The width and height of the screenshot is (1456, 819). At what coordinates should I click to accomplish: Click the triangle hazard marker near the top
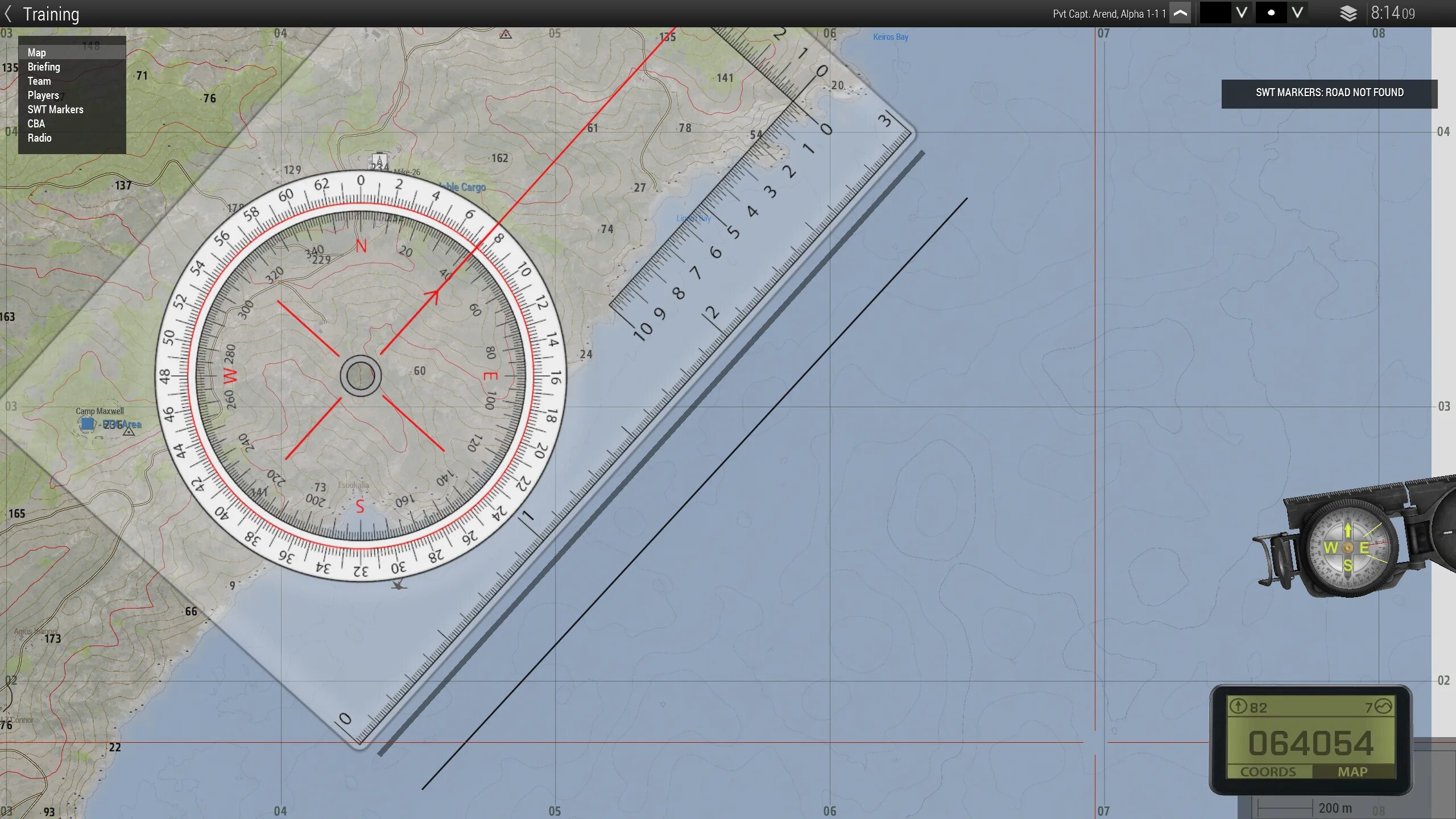coord(505,34)
